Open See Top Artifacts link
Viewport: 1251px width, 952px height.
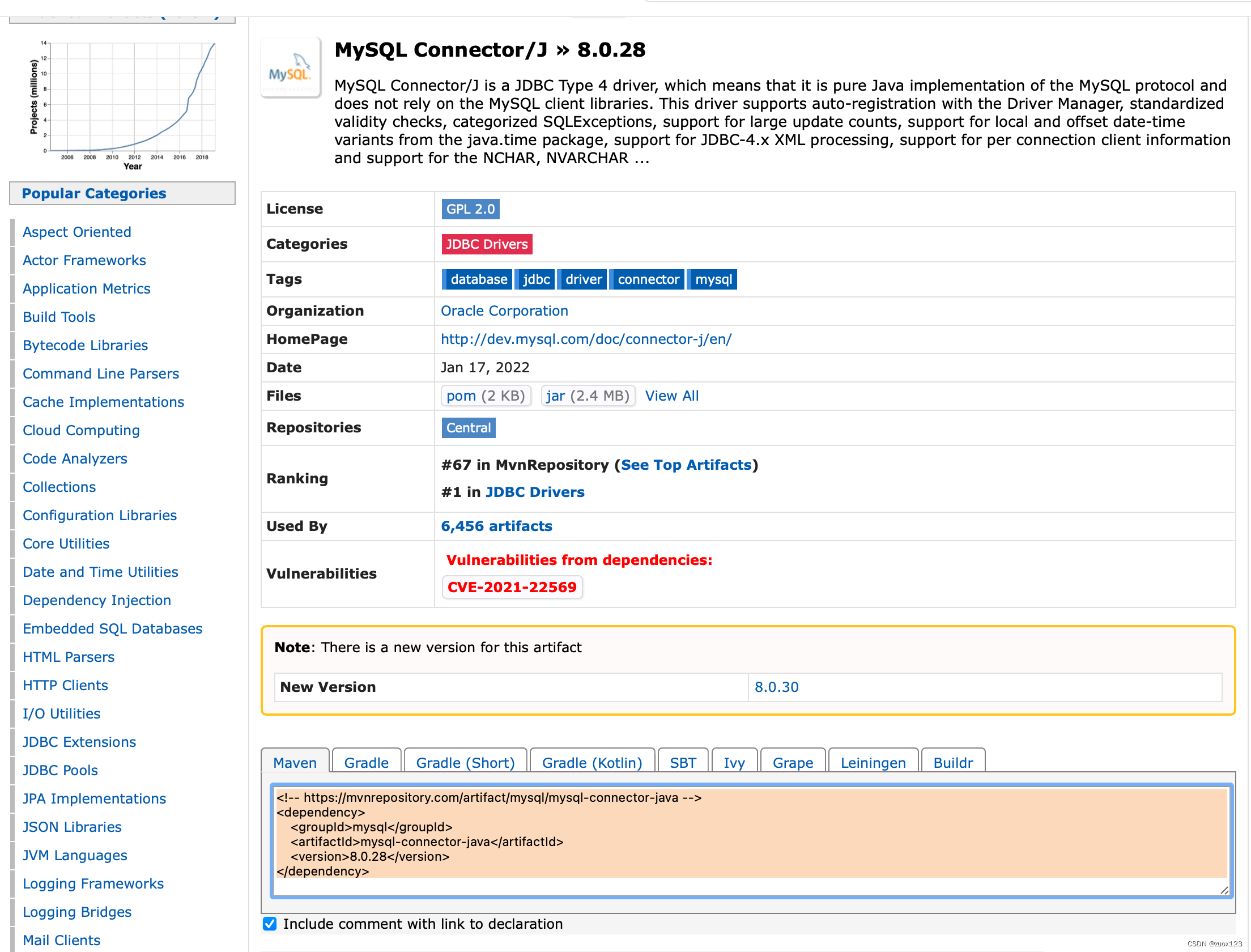point(686,465)
